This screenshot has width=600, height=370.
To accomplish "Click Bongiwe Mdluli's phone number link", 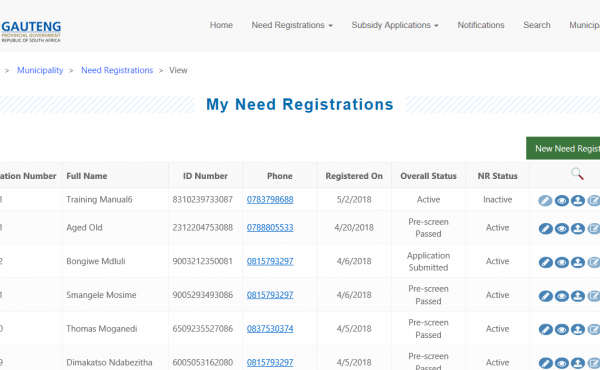I will tap(270, 261).
